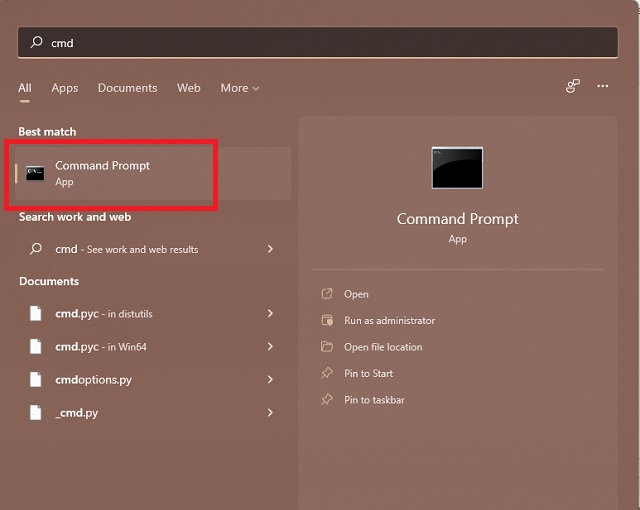The image size is (640, 510).
Task: Click the search settings share icon
Action: pyautogui.click(x=572, y=87)
